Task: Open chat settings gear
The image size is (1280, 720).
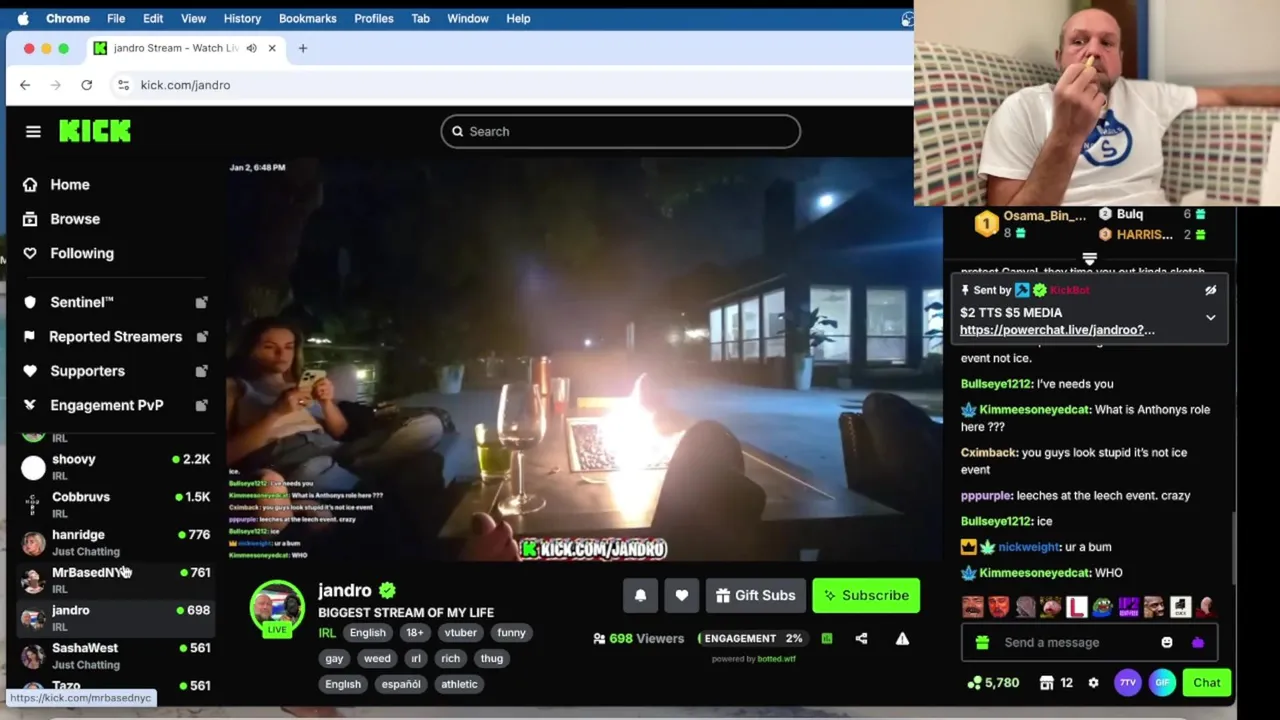Action: coord(1093,683)
